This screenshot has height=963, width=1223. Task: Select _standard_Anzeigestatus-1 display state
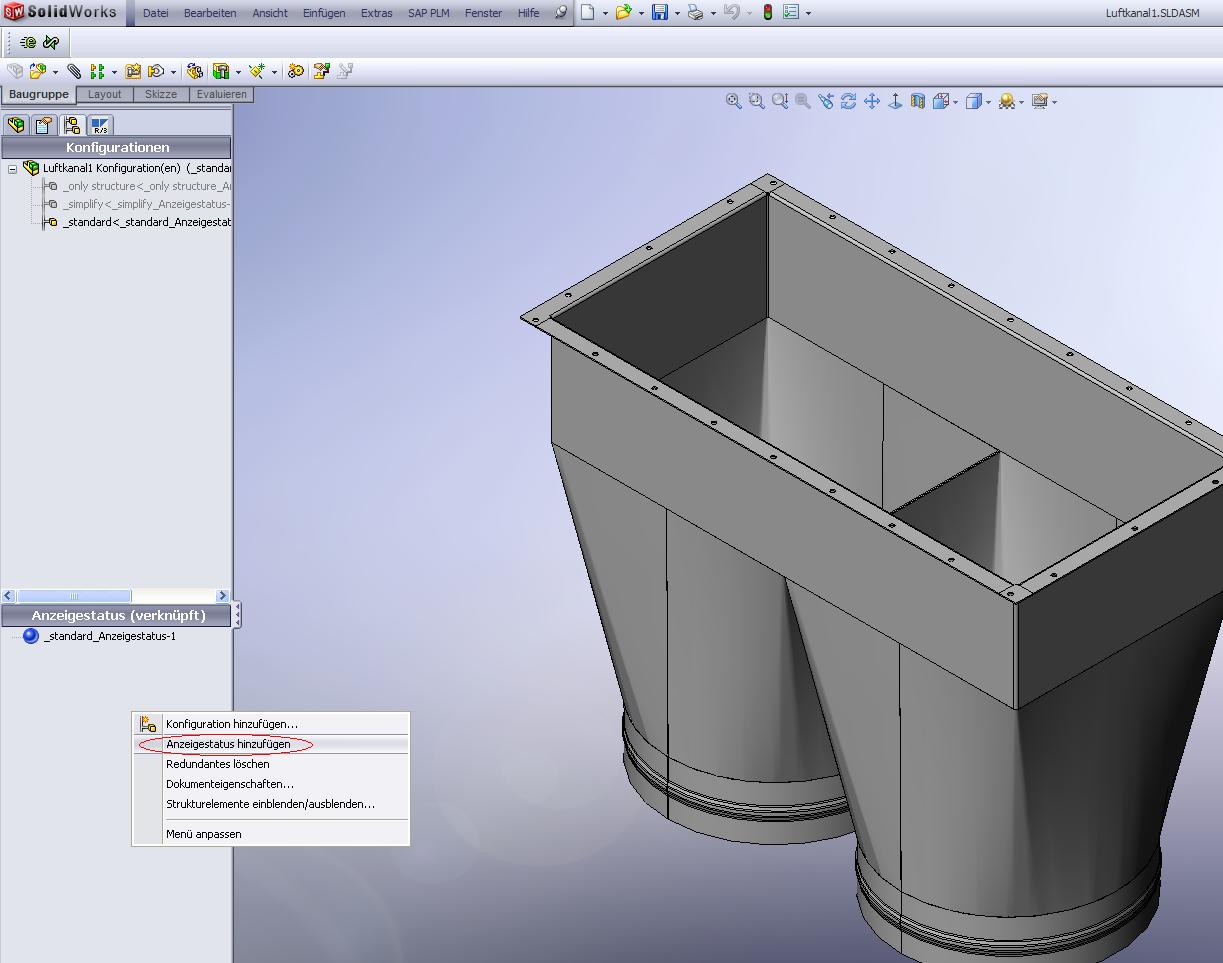click(x=110, y=636)
